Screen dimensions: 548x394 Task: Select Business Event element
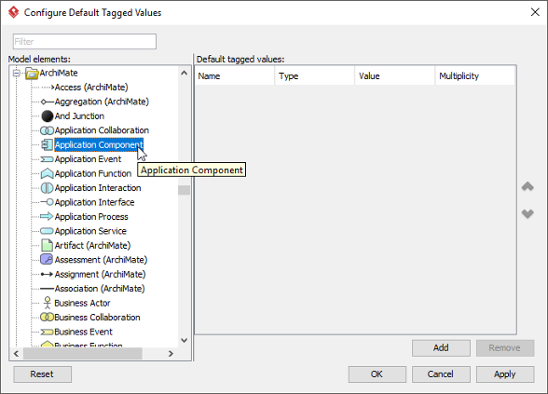pos(84,332)
